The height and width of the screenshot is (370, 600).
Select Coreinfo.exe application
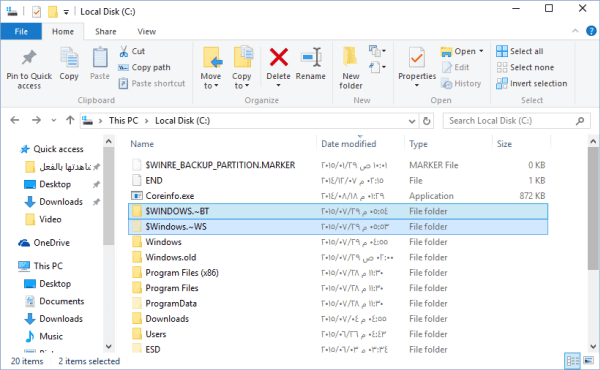pyautogui.click(x=338, y=196)
